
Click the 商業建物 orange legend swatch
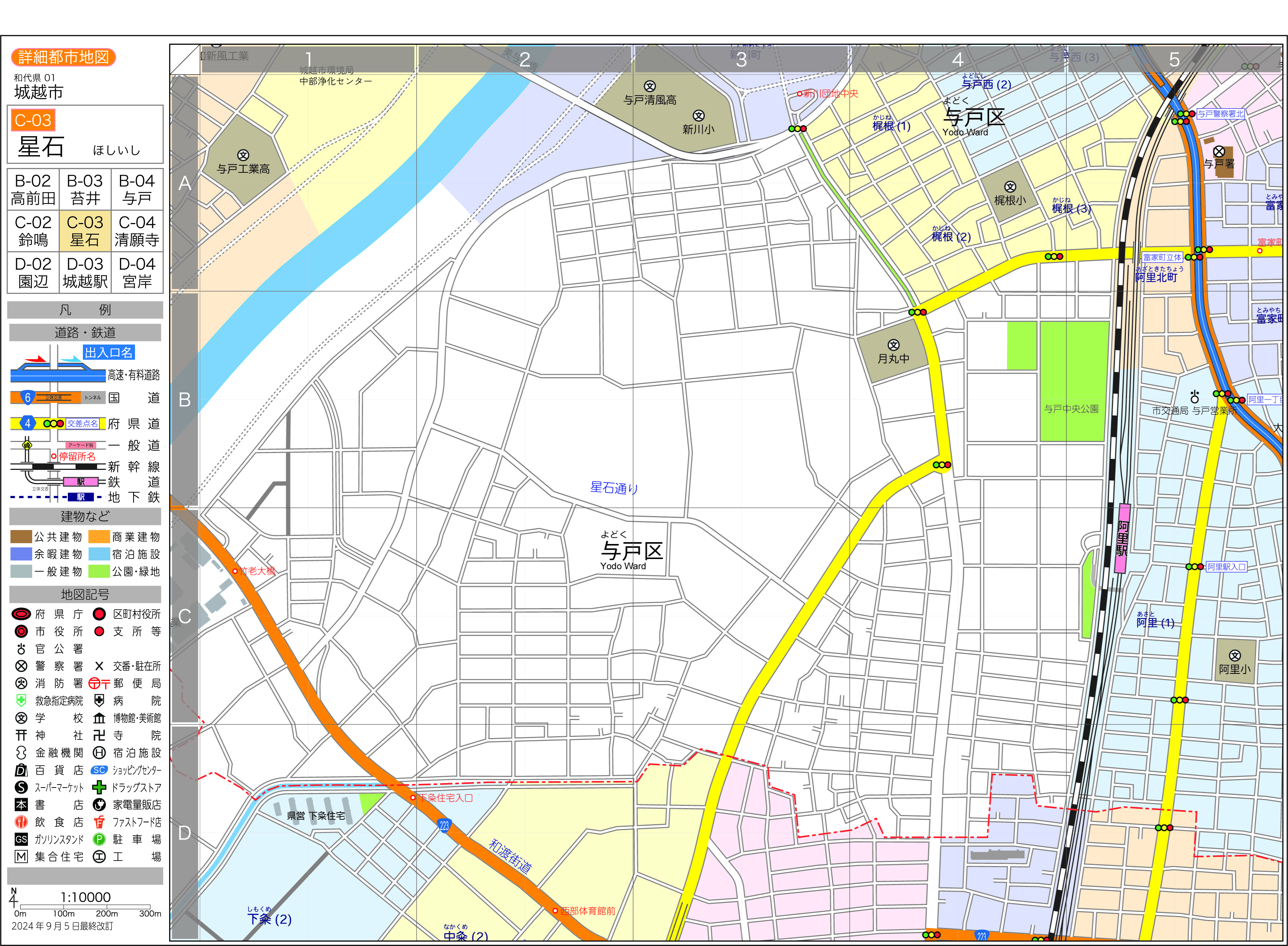(99, 537)
